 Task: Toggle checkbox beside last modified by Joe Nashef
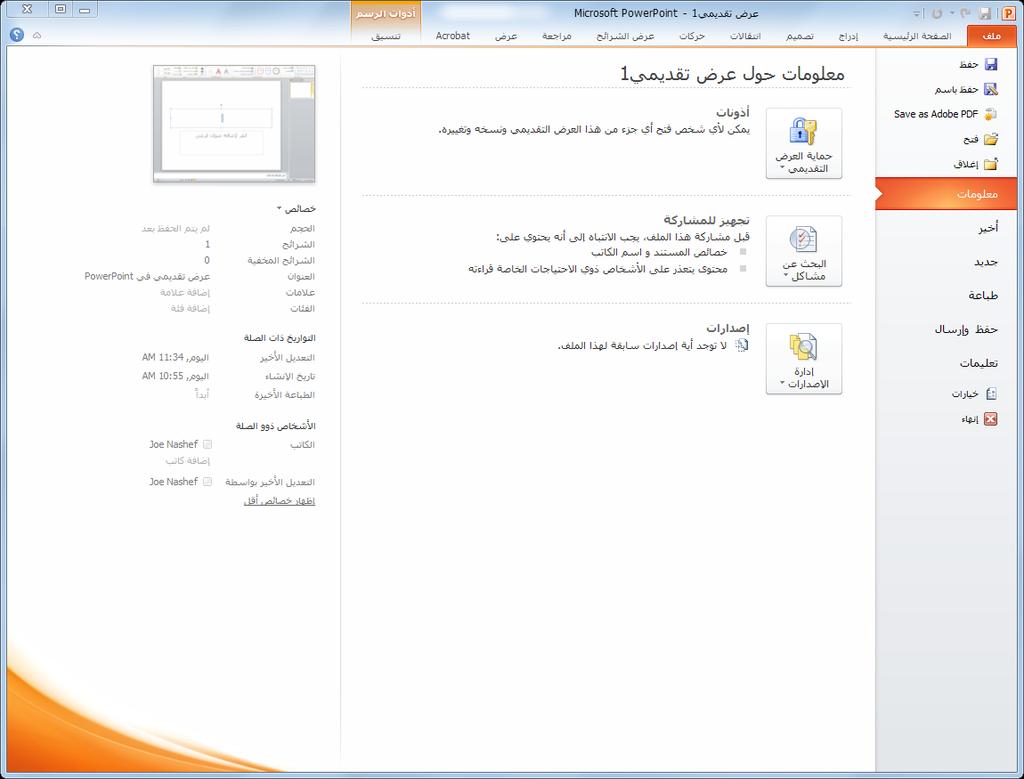click(x=207, y=481)
